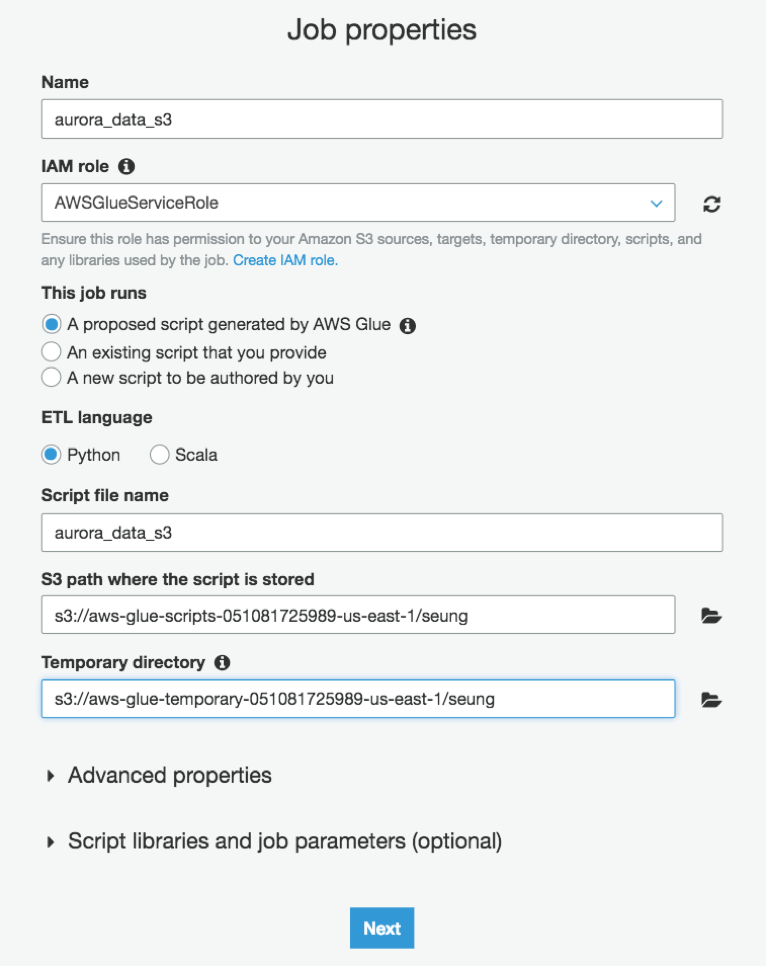
Task: Click the Script file name field
Action: tap(382, 532)
